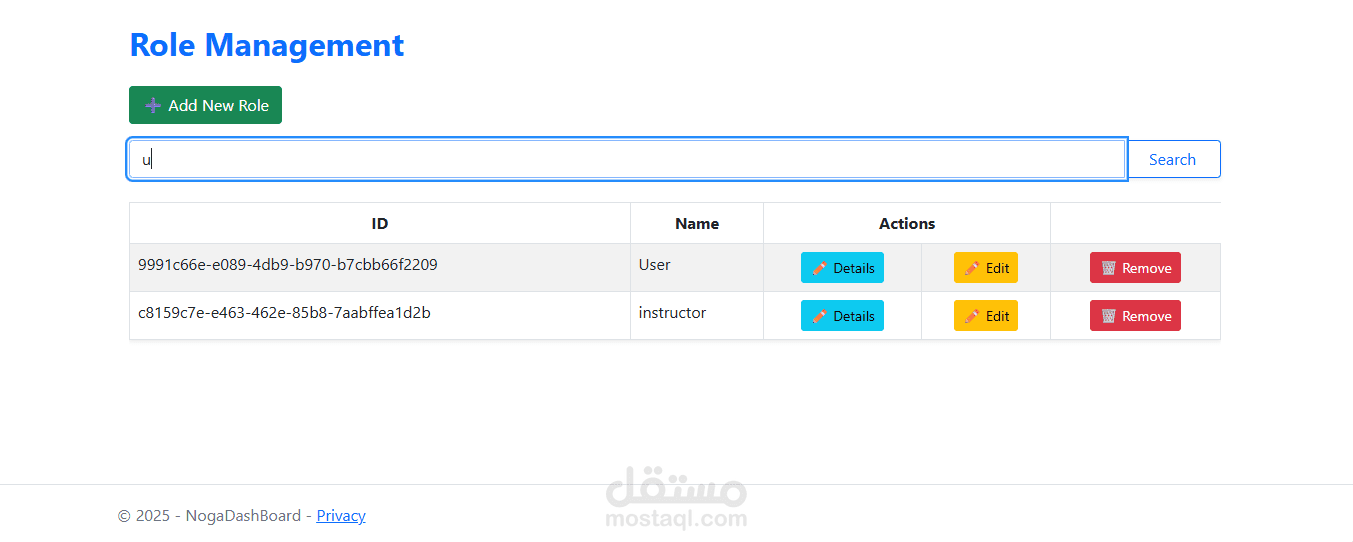Click the ID column header

(x=380, y=224)
